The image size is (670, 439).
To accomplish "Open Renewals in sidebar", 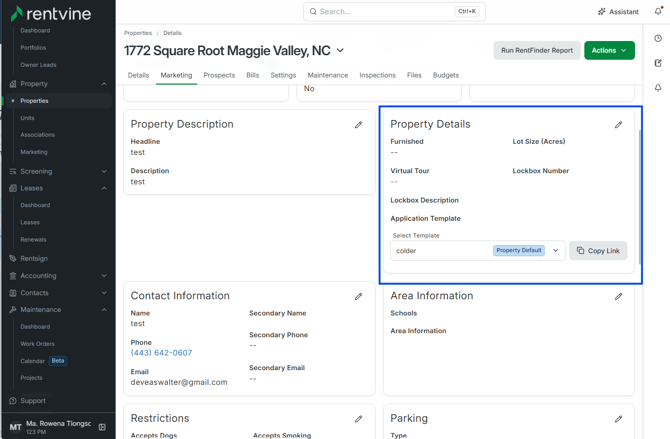I will point(33,239).
